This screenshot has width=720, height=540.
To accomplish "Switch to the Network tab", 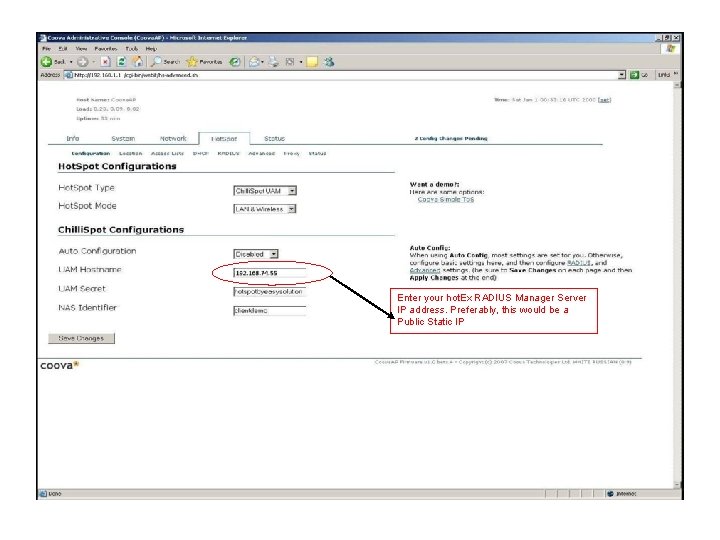I will coord(173,138).
